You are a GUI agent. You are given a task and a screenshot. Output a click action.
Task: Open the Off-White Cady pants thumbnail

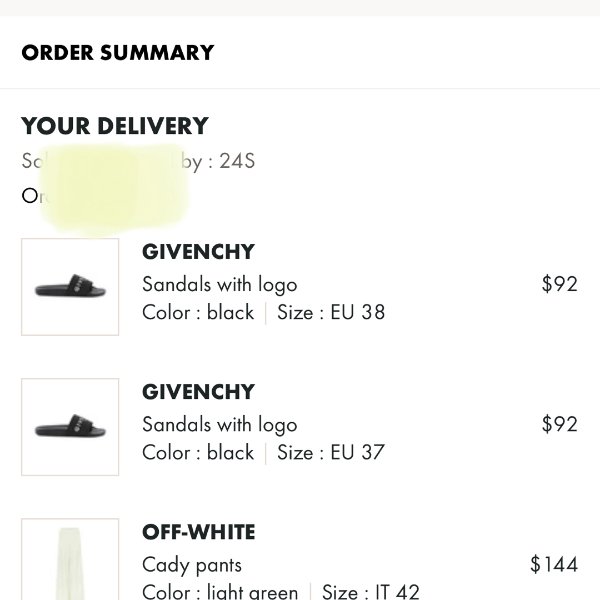[x=70, y=560]
